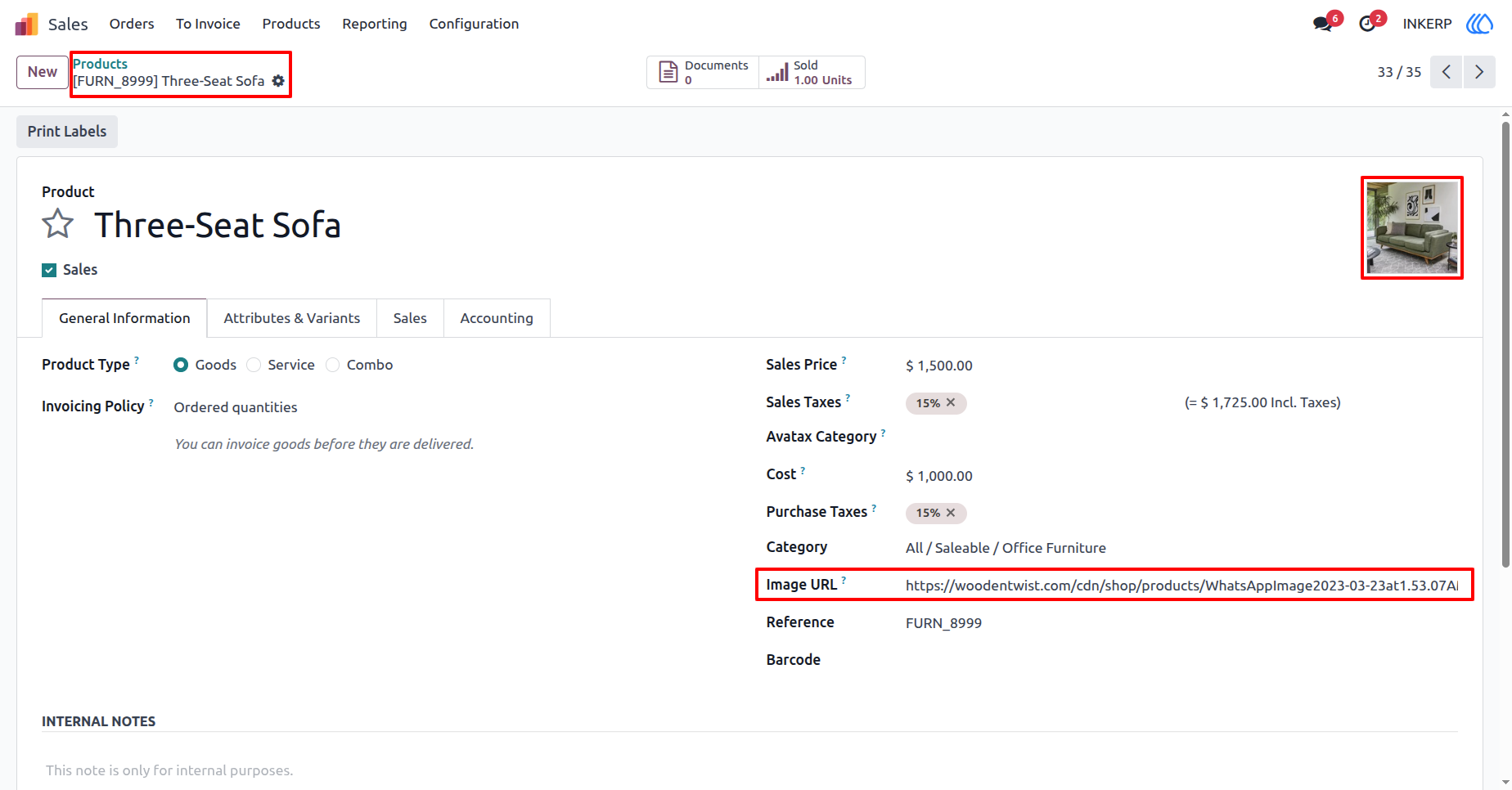Switch to the Sales tab
1512x790 pixels.
point(410,318)
